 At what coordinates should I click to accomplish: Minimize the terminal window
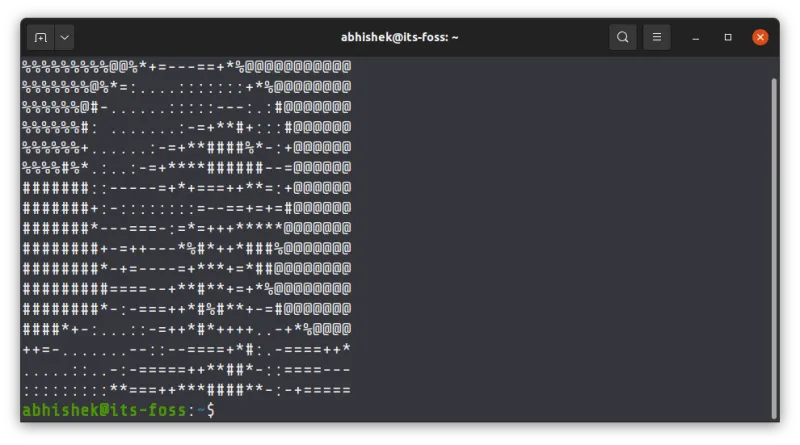[x=696, y=38]
